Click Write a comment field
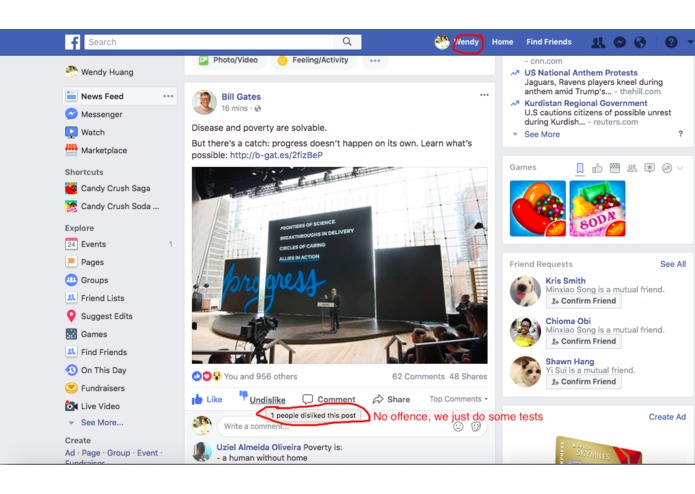 pyautogui.click(x=335, y=426)
